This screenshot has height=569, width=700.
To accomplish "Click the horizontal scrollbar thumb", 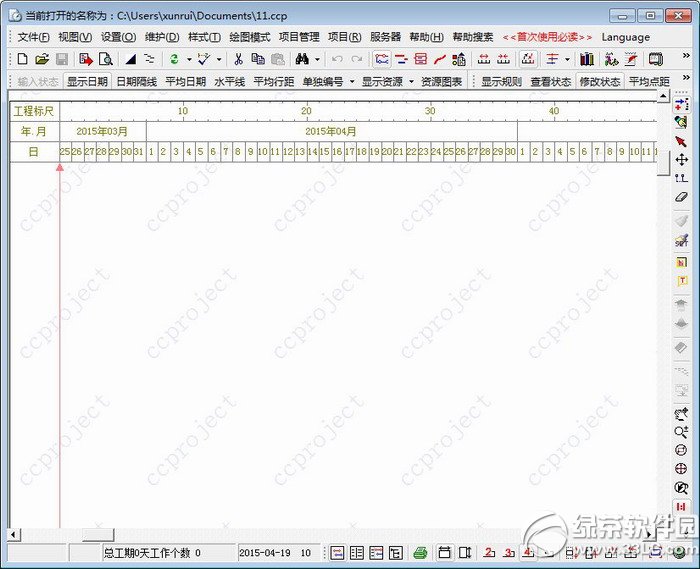I will [98, 535].
